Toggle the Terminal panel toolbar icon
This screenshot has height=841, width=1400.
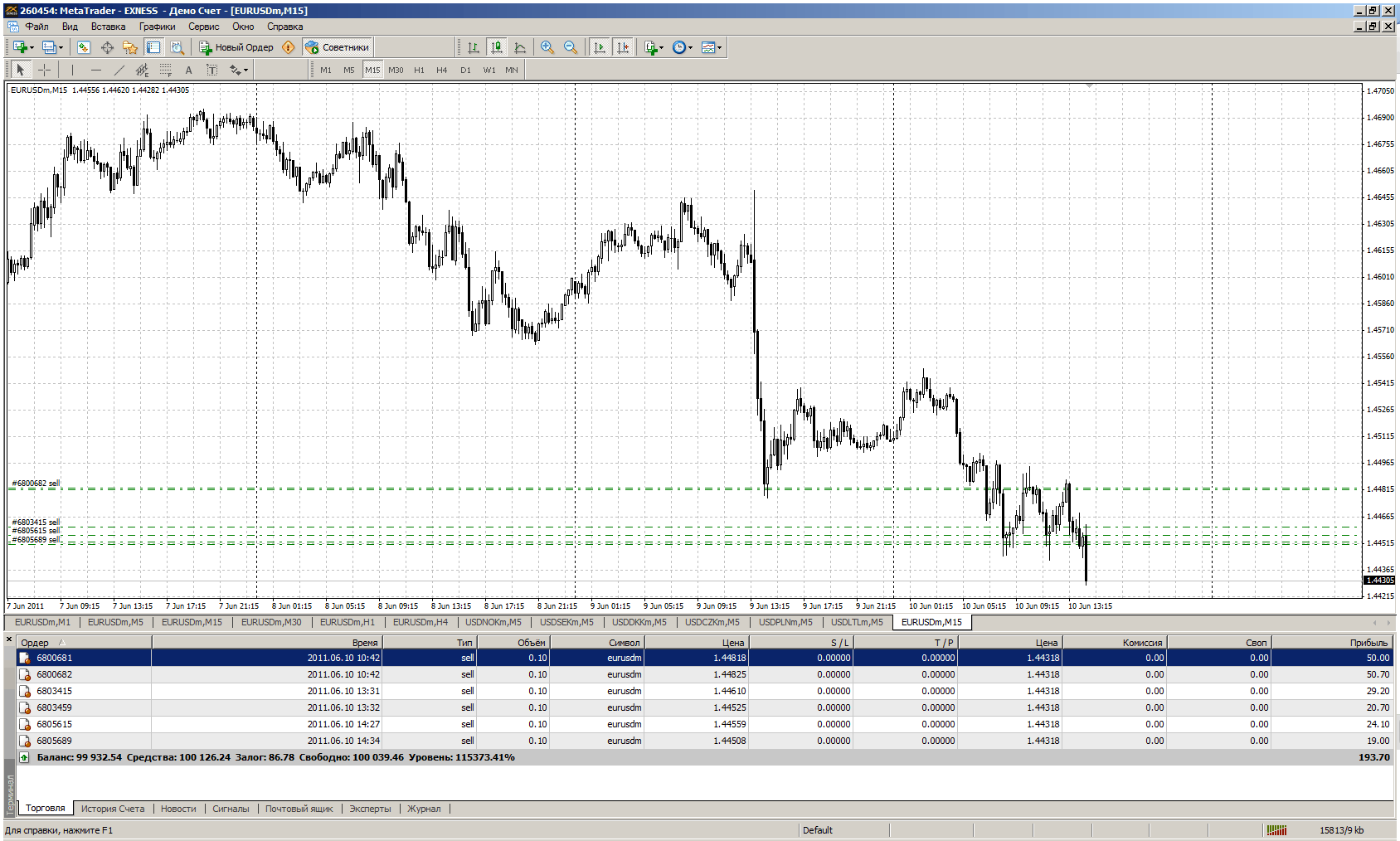[153, 47]
